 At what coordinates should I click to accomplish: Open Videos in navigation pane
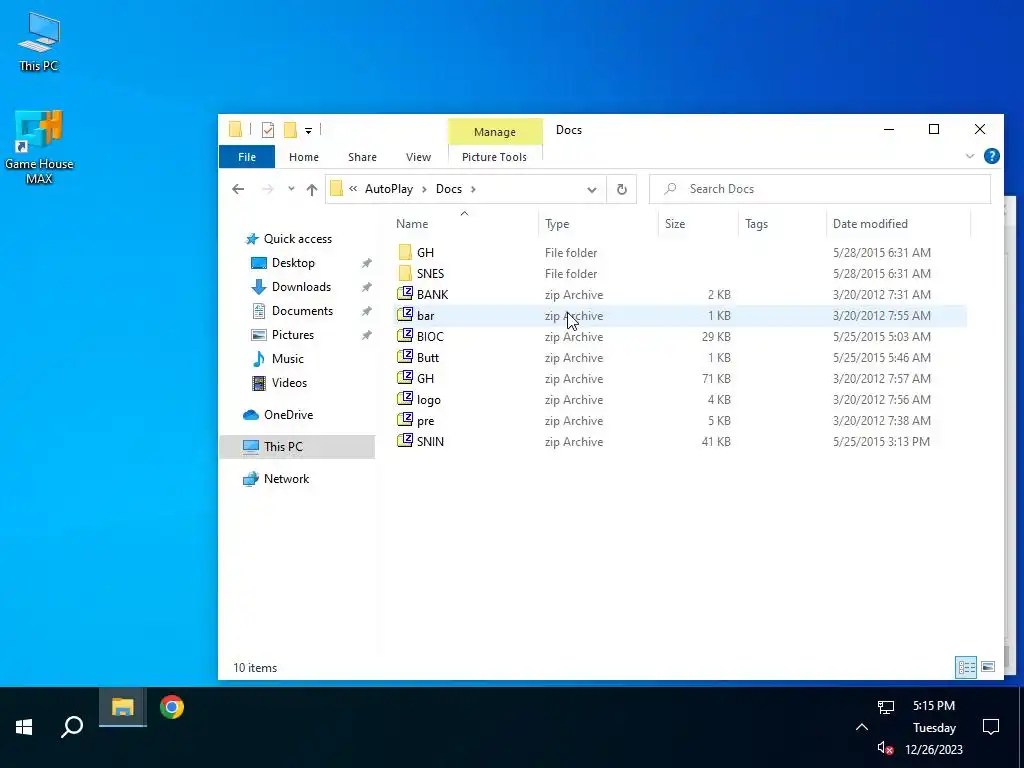[x=289, y=383]
